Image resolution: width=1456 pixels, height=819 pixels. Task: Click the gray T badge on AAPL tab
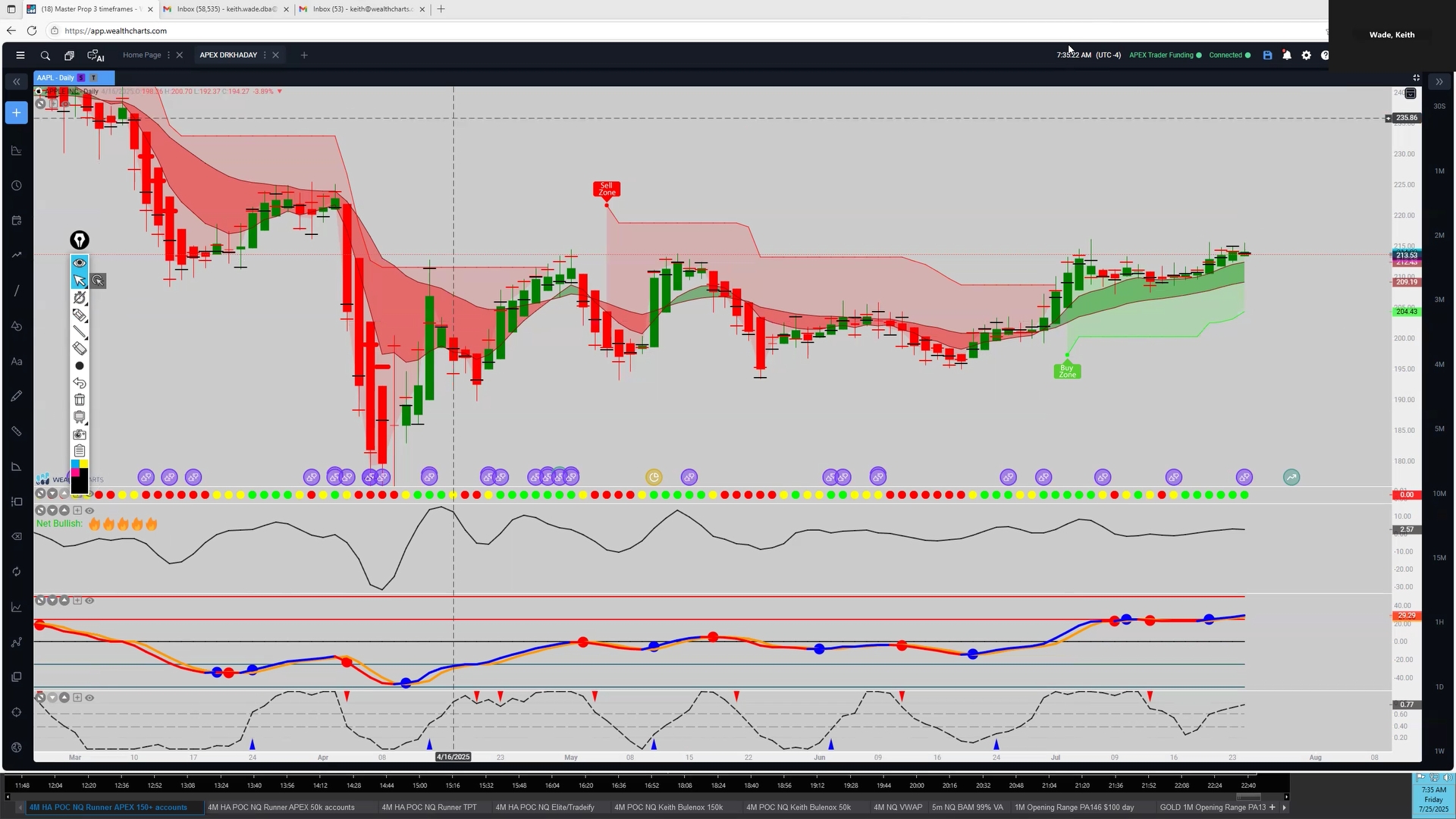[93, 78]
